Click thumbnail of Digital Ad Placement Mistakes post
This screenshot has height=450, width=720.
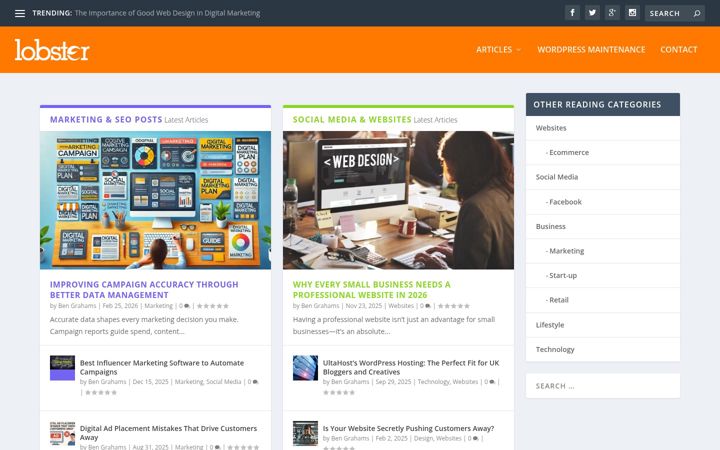[x=62, y=433]
